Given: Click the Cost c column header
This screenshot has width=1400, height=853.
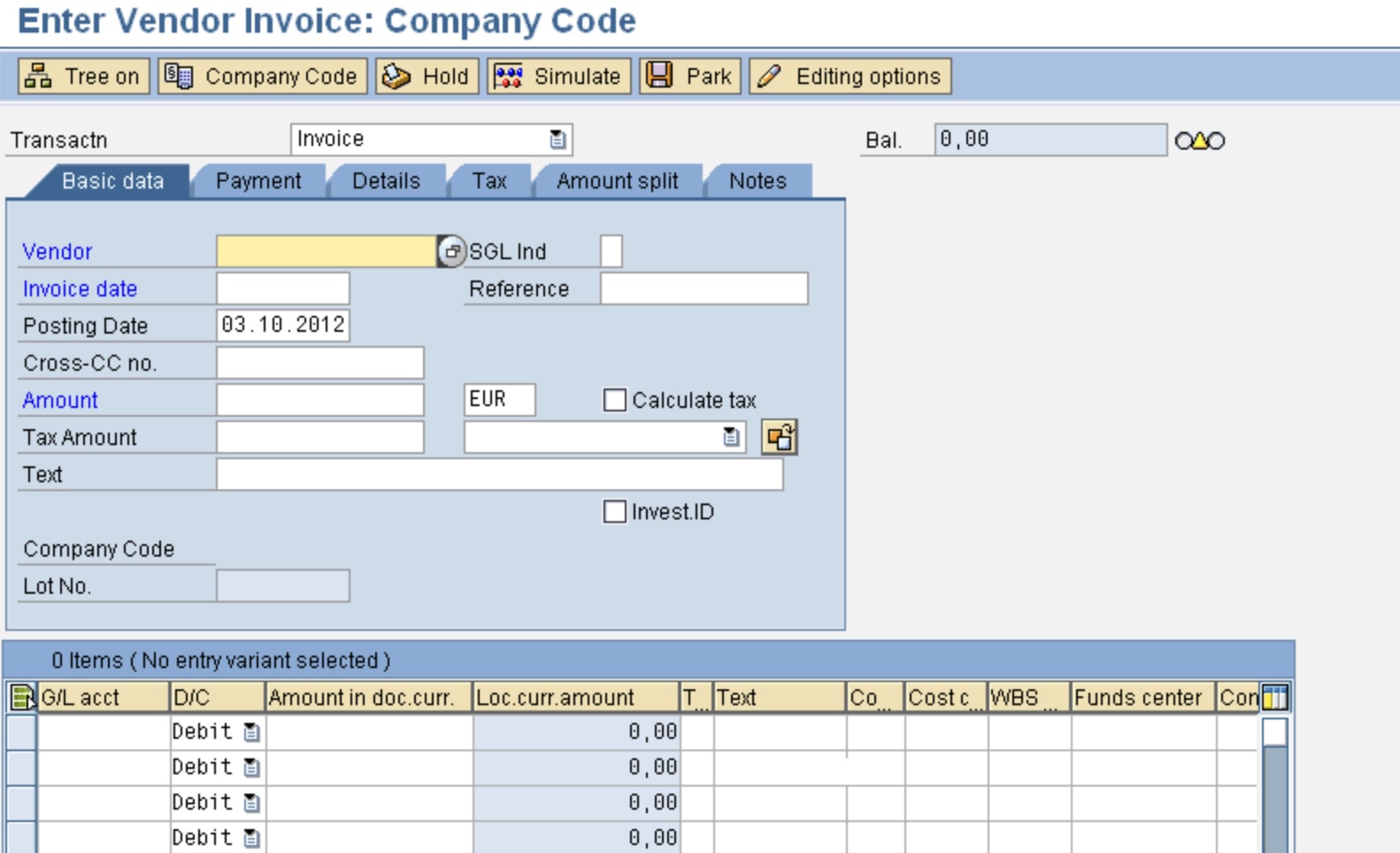Looking at the screenshot, I should (946, 697).
